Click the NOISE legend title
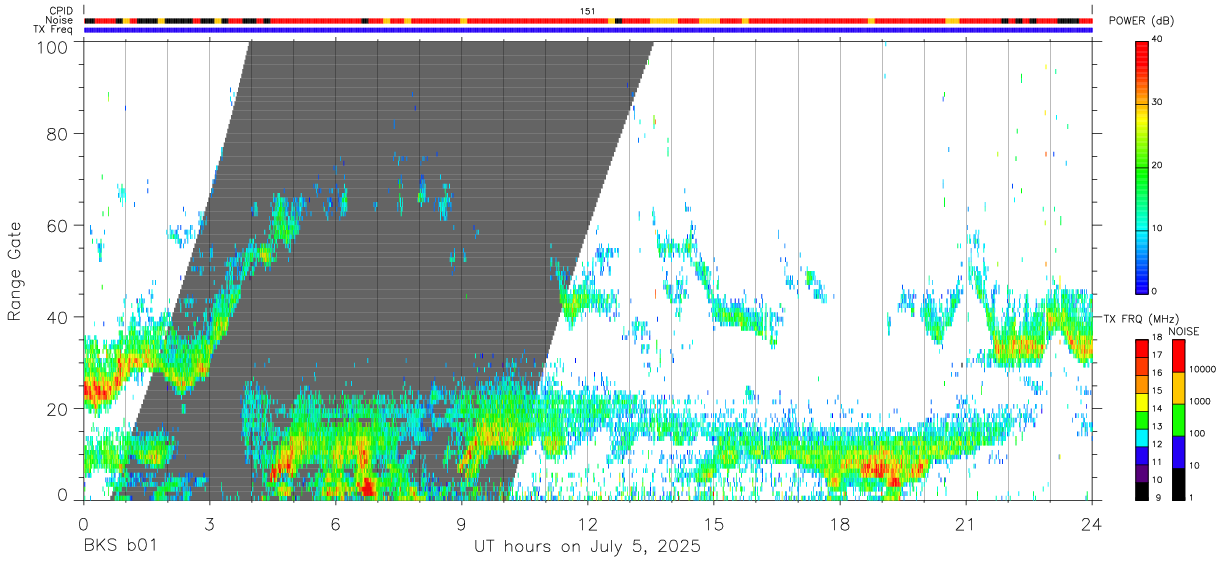The width and height of the screenshot is (1228, 567). click(x=1183, y=331)
